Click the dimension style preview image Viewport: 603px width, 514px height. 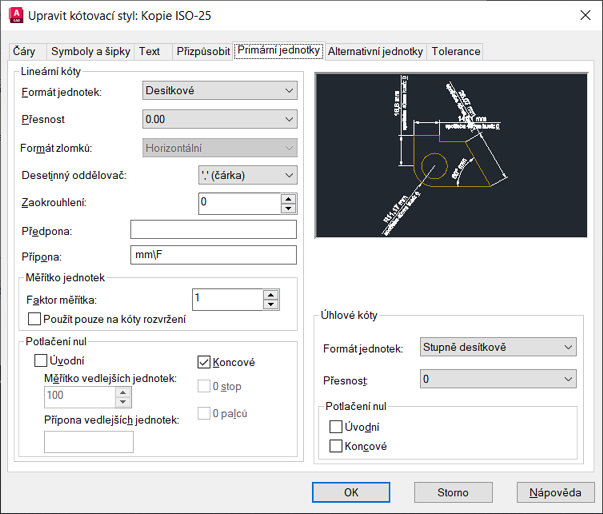coord(451,155)
